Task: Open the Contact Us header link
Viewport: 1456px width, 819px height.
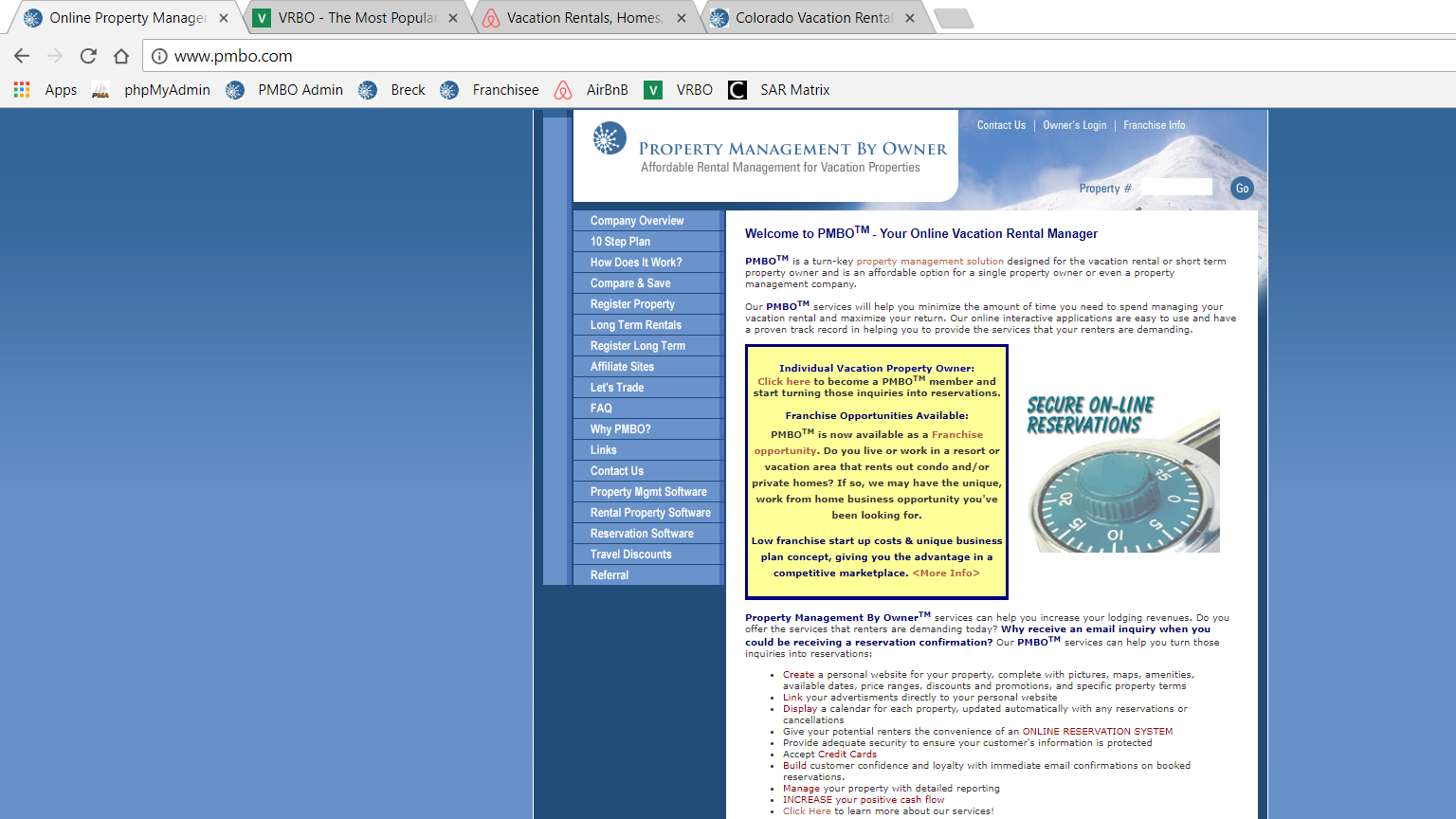Action: [x=1001, y=125]
